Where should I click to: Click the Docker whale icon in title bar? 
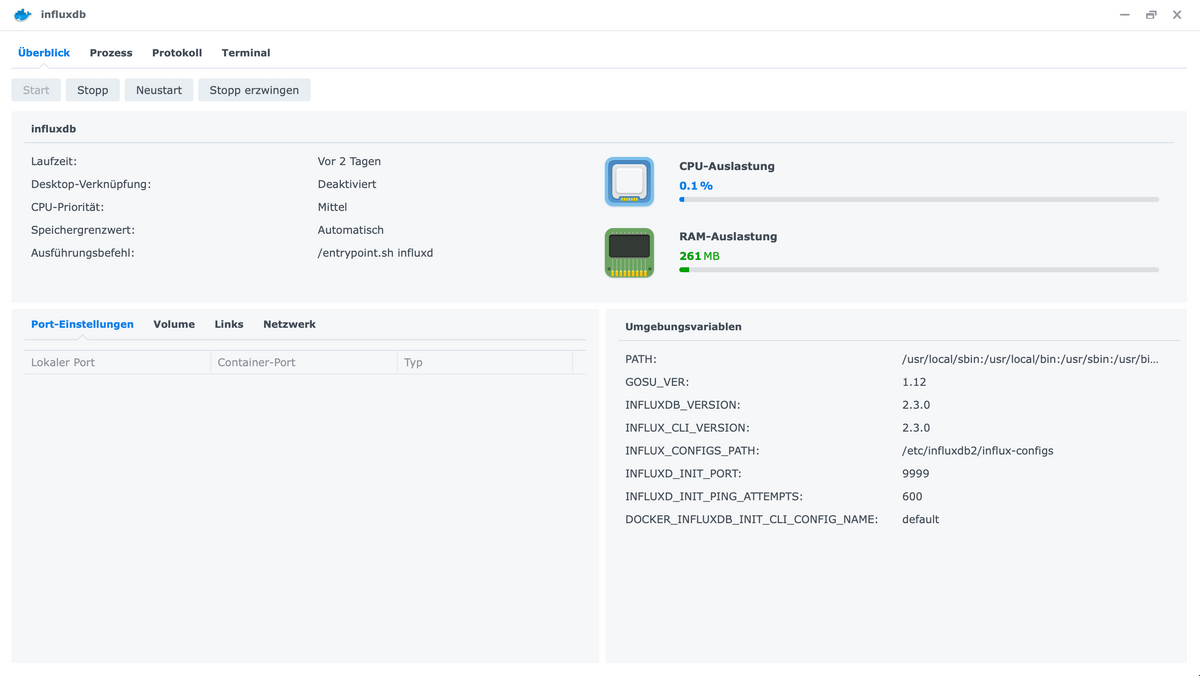point(22,15)
